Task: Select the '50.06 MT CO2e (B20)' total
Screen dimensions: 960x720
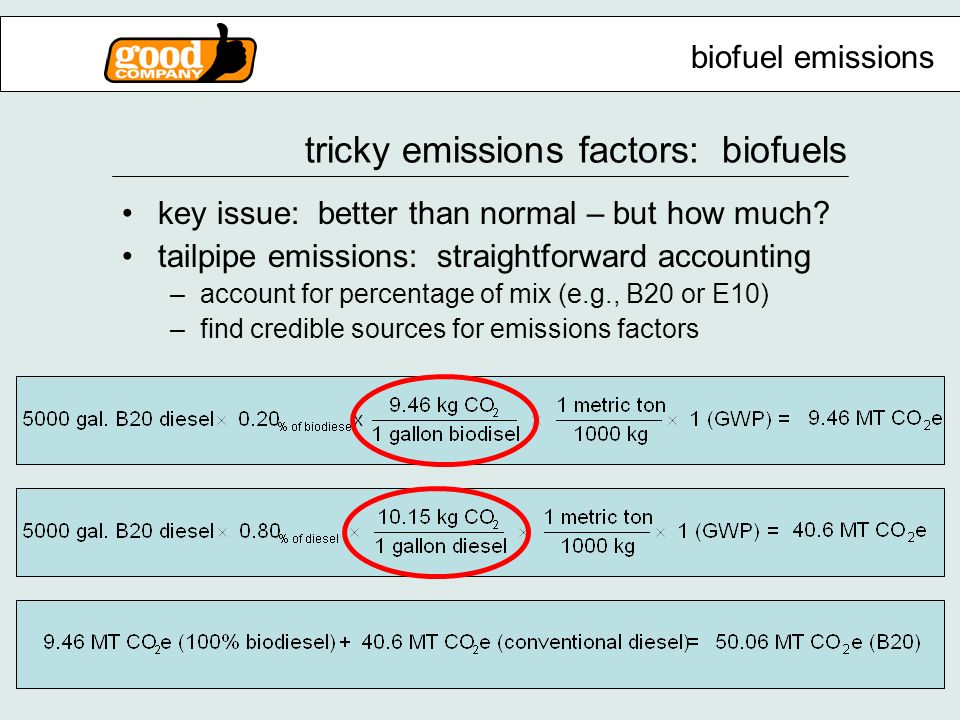Action: [818, 643]
